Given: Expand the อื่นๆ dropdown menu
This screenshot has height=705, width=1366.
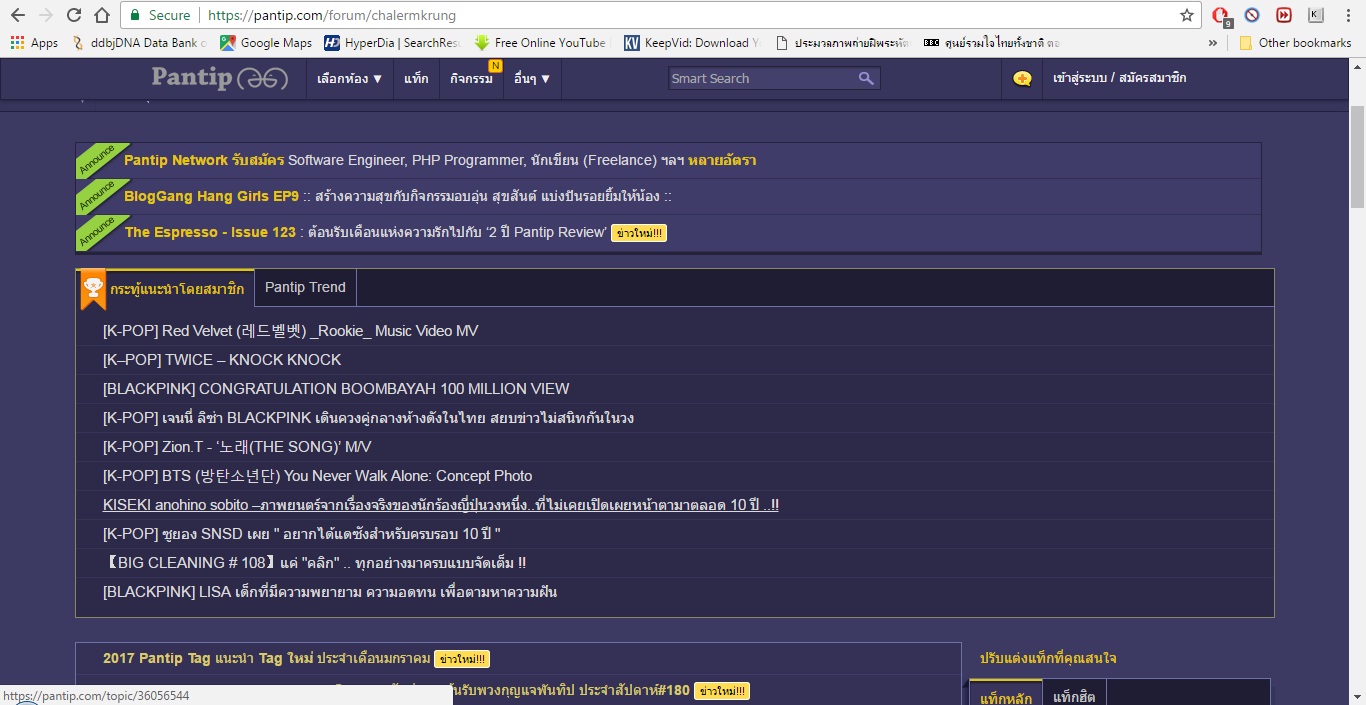Looking at the screenshot, I should coord(532,78).
